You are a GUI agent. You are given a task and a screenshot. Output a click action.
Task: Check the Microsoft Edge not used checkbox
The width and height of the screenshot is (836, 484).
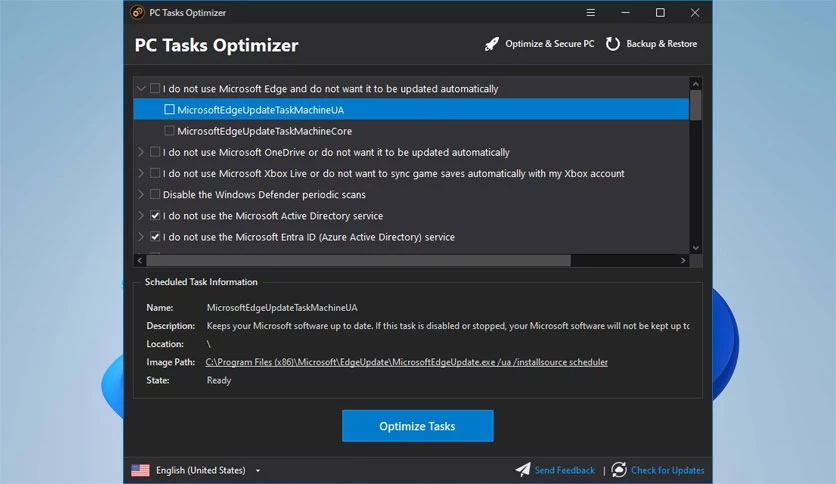155,88
